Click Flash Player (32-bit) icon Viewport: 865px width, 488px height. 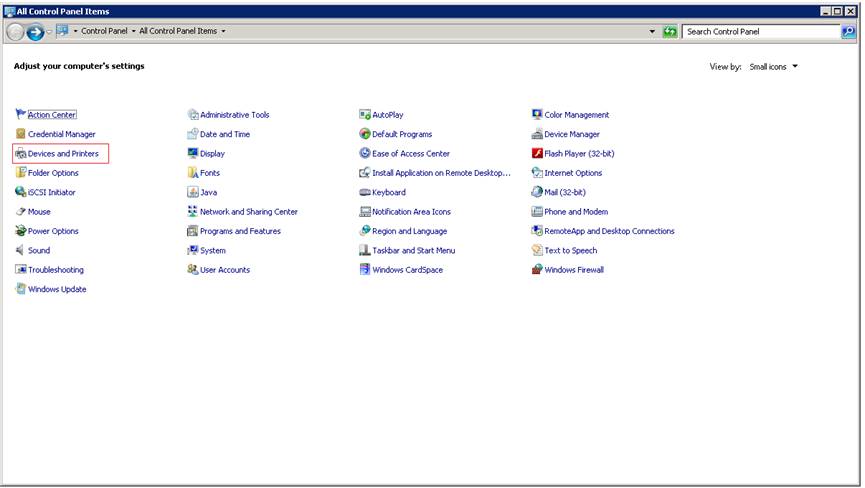pos(537,153)
